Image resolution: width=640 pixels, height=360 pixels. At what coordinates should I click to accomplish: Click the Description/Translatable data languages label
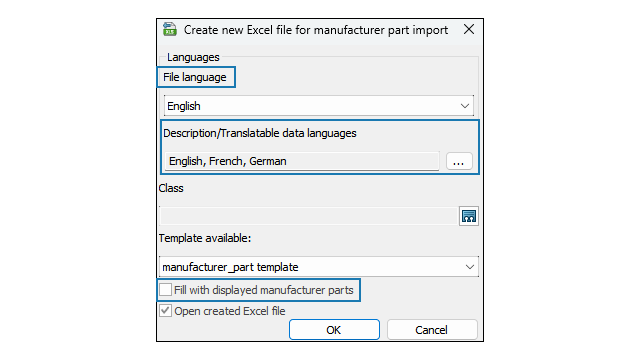coord(260,133)
